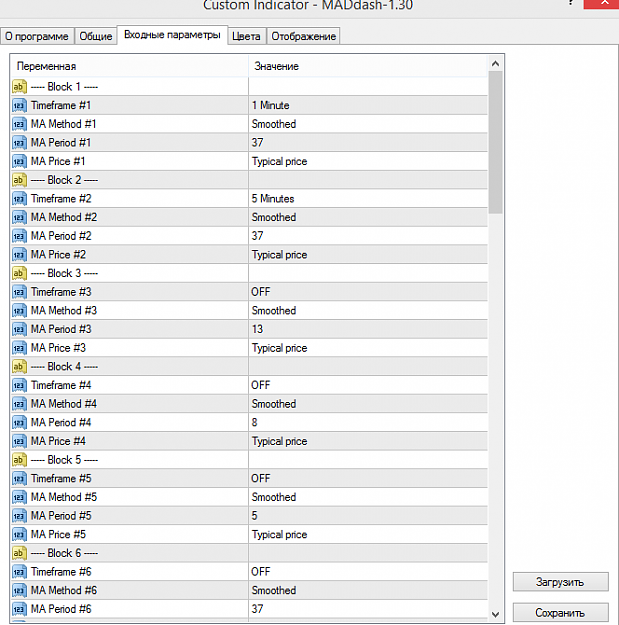Click the numeric icon beside MA Price #3

19,348
